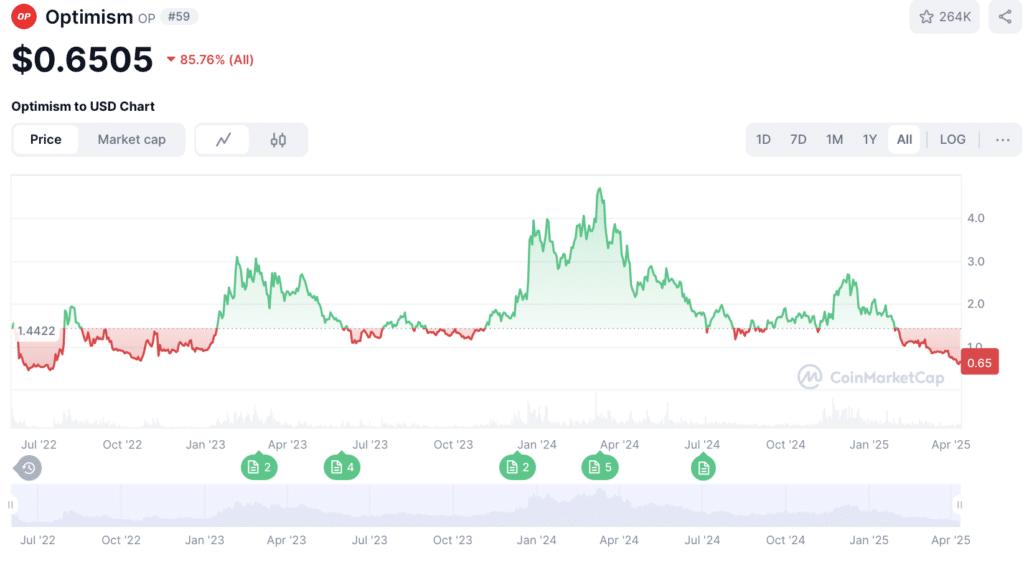This screenshot has width=1024, height=561.
Task: Click the Optimism OP logo icon
Action: (x=24, y=16)
